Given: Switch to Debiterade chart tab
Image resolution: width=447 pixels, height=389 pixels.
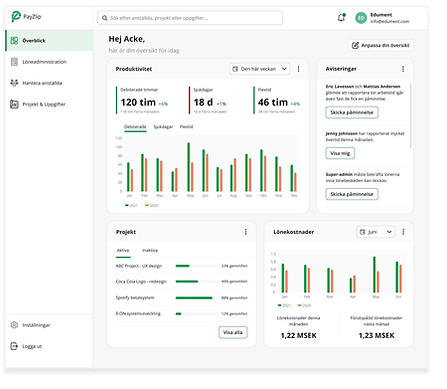Looking at the screenshot, I should (x=135, y=127).
